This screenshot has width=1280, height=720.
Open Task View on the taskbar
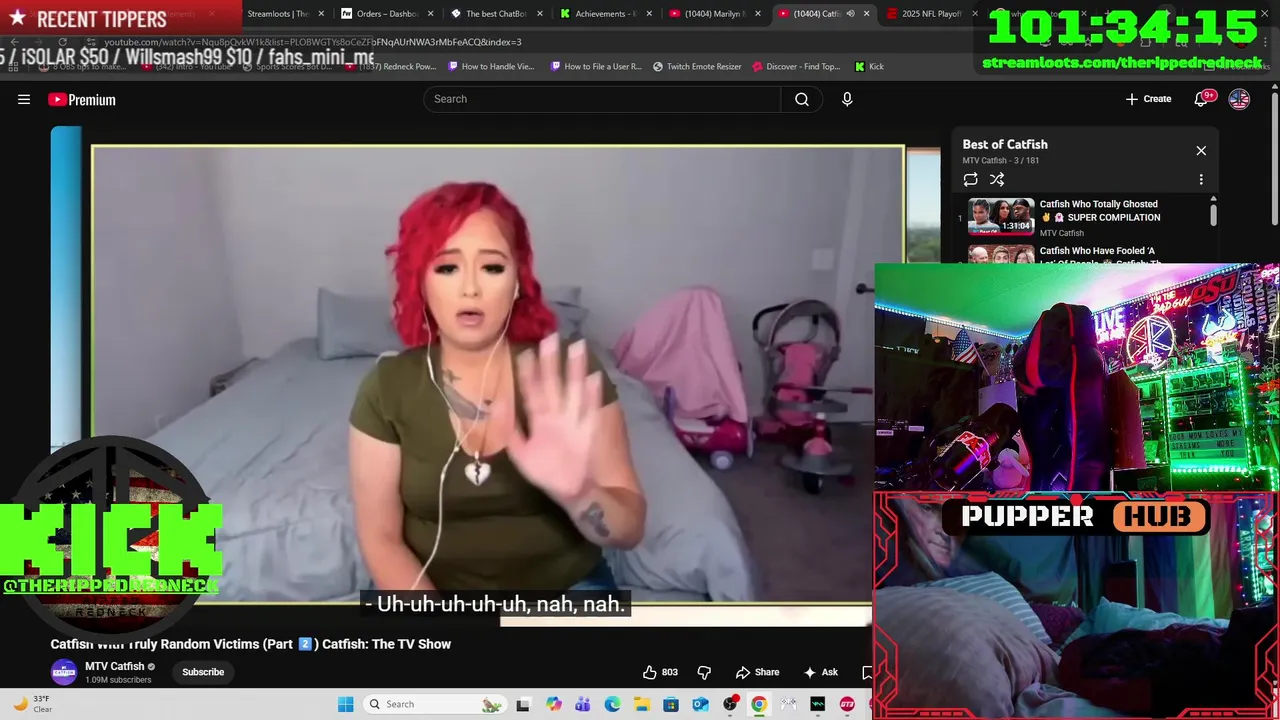523,704
